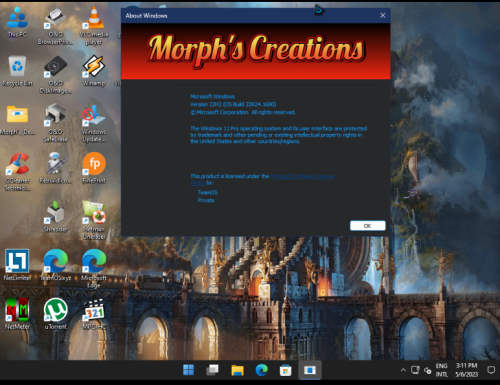Select the This PC desktop icon
500x385 pixels.
coord(17,22)
